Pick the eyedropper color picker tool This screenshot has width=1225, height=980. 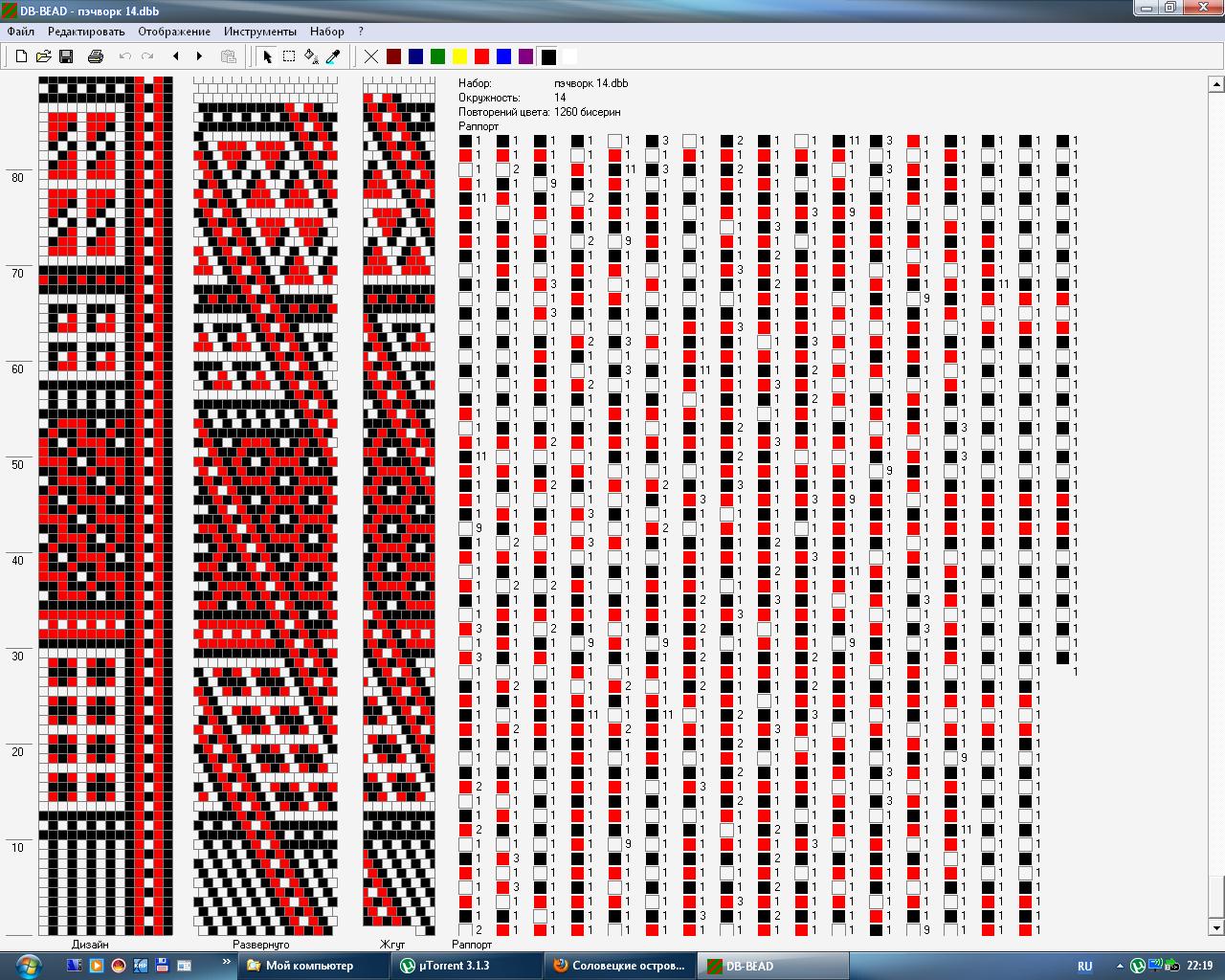coord(333,56)
